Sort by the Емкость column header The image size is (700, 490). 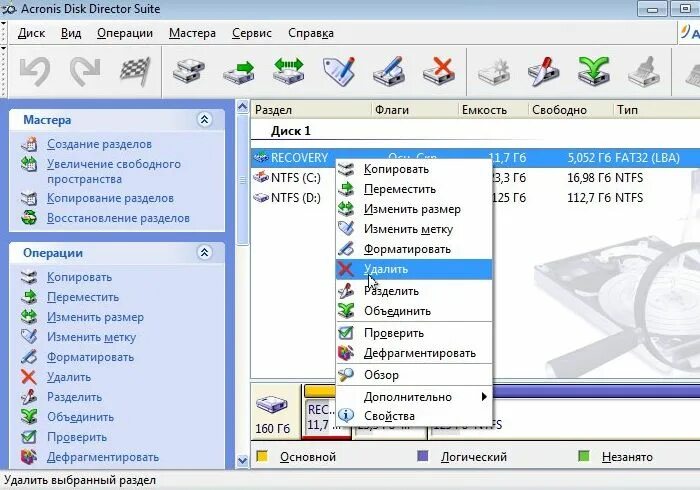pos(493,110)
